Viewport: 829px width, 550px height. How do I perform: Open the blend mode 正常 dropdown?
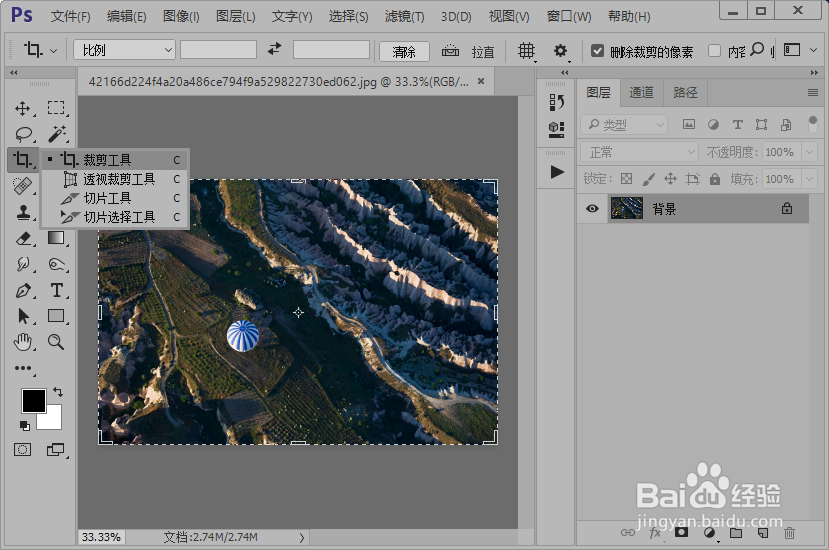[640, 152]
